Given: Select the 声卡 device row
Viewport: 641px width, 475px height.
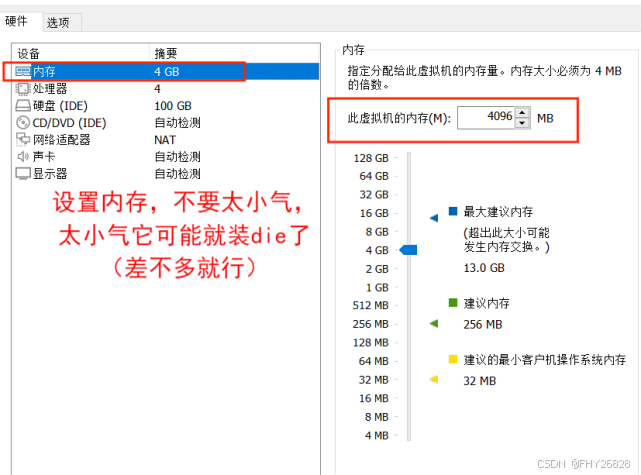Looking at the screenshot, I should click(x=166, y=157).
